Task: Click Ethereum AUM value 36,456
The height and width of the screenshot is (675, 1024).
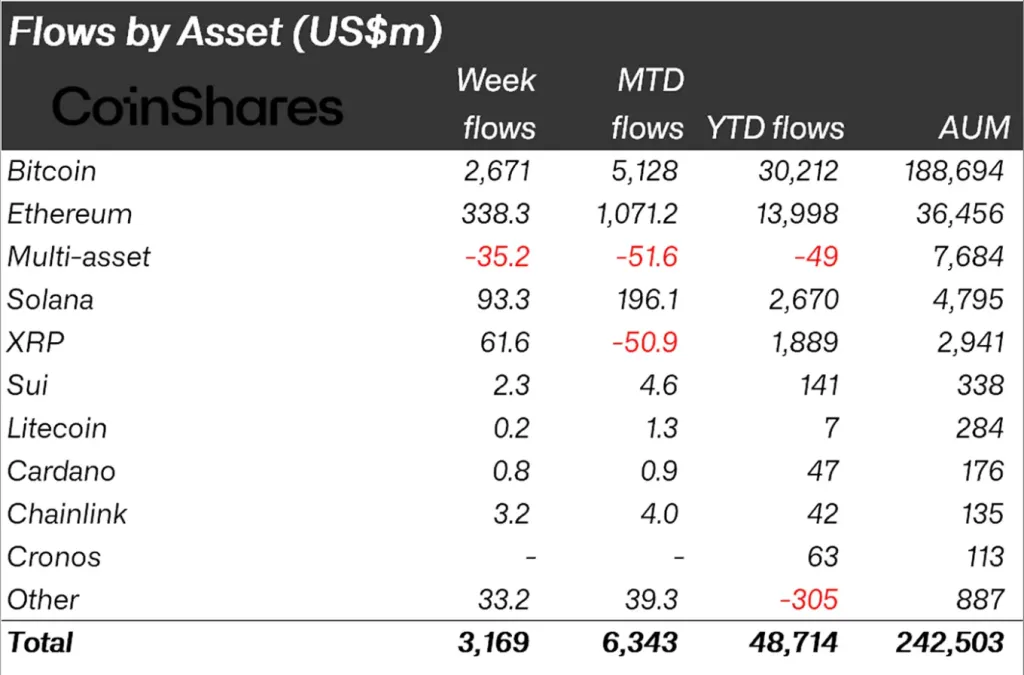Action: [959, 214]
